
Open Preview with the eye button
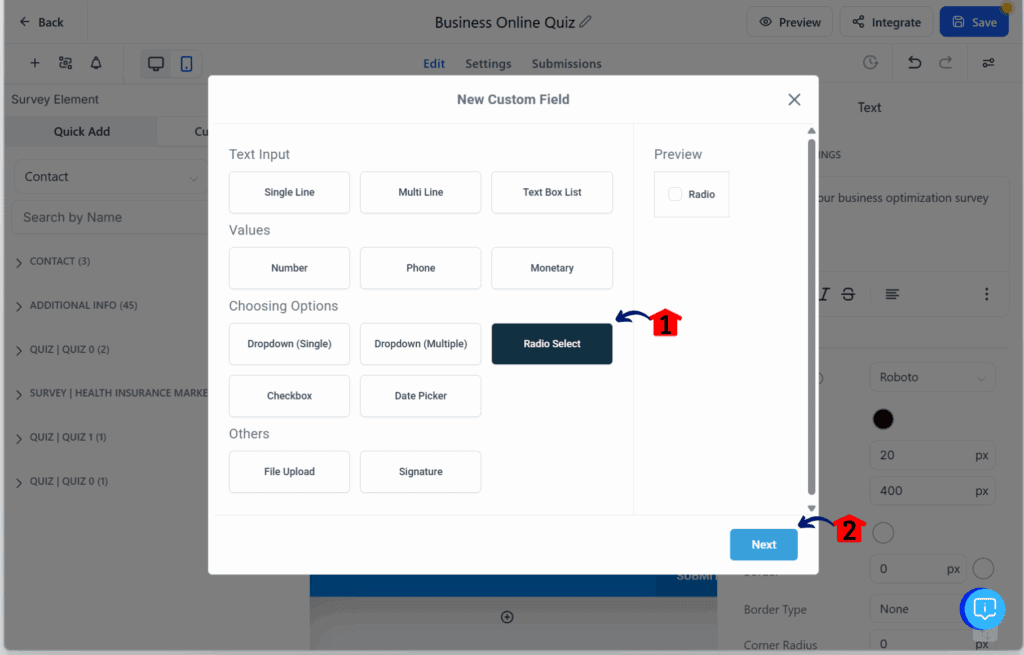tap(790, 22)
